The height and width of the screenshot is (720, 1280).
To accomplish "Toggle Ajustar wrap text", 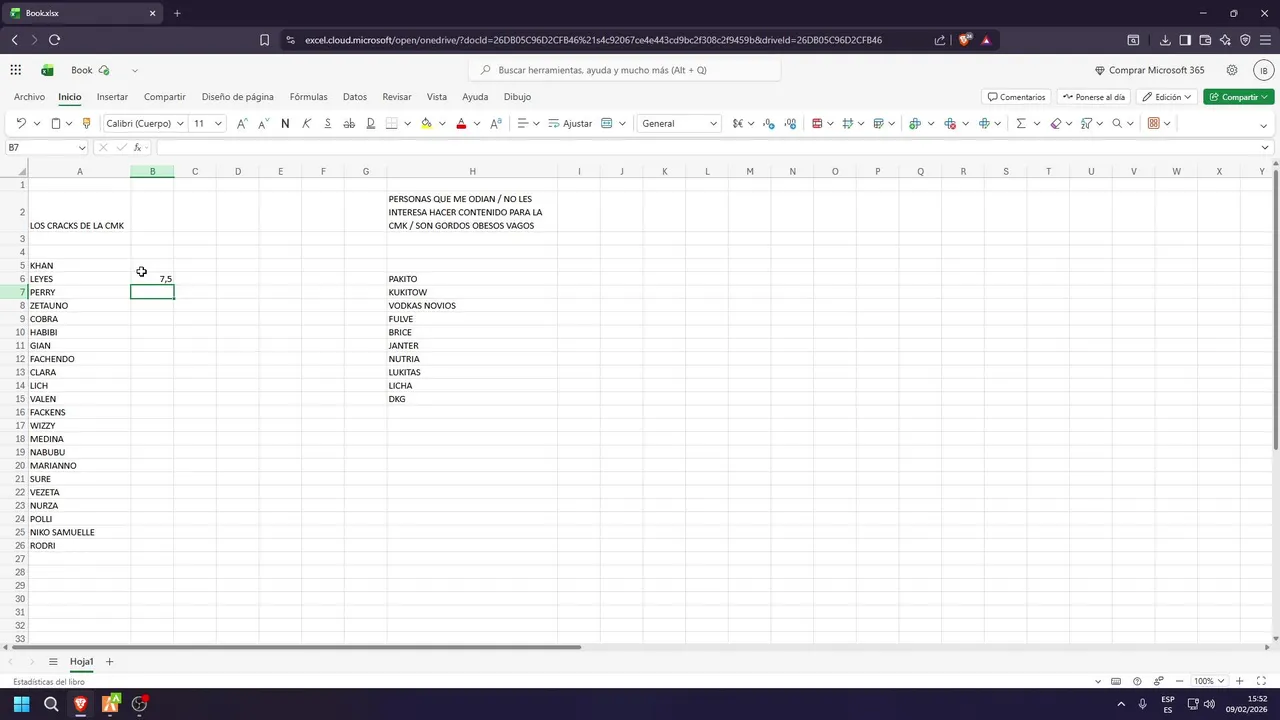I will coord(570,123).
